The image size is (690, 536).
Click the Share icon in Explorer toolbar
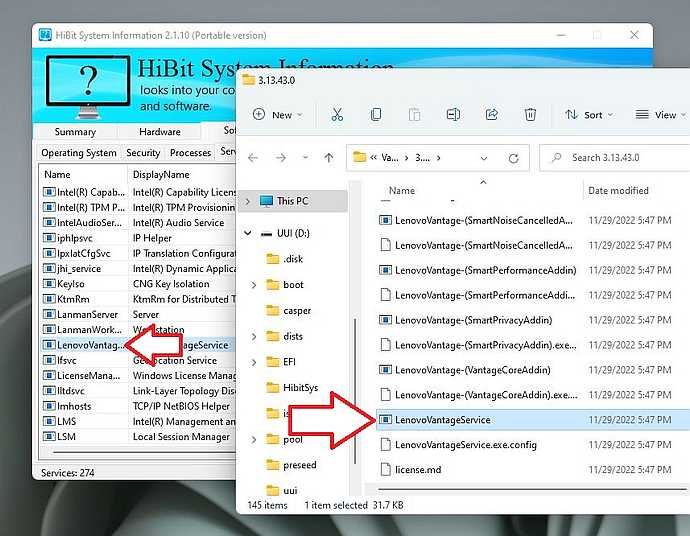(x=492, y=115)
